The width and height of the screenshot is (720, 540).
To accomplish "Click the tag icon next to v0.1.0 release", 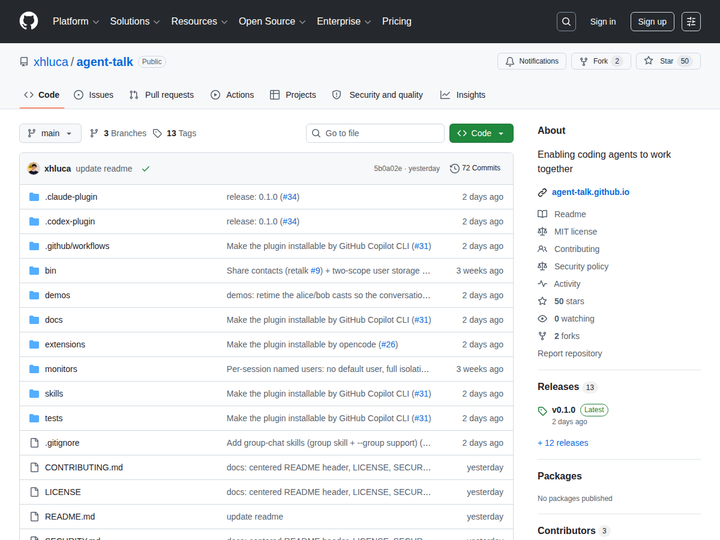I will 542,411.
